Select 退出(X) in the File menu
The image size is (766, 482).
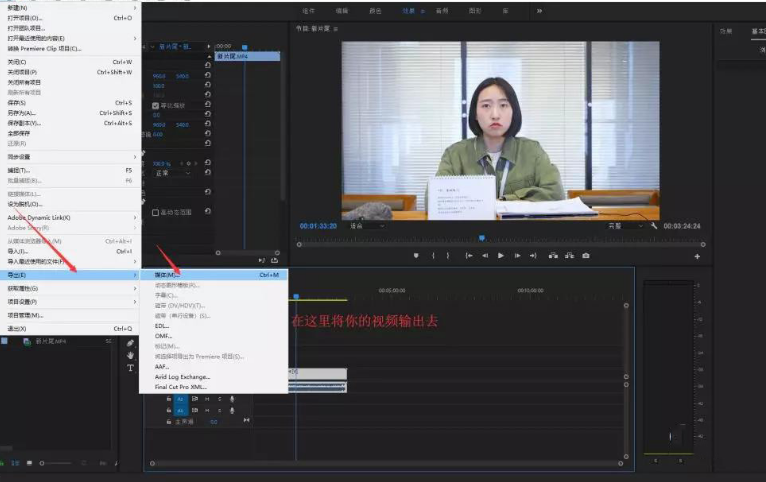pos(70,329)
